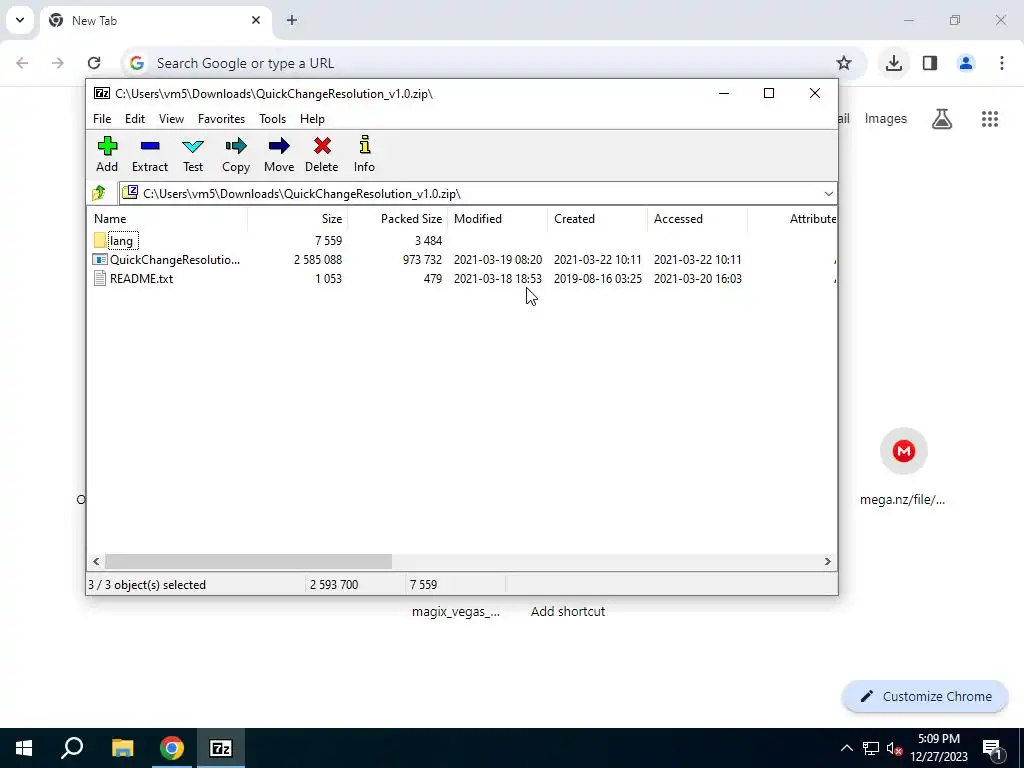
Task: Open the Tools menu
Action: 272,119
